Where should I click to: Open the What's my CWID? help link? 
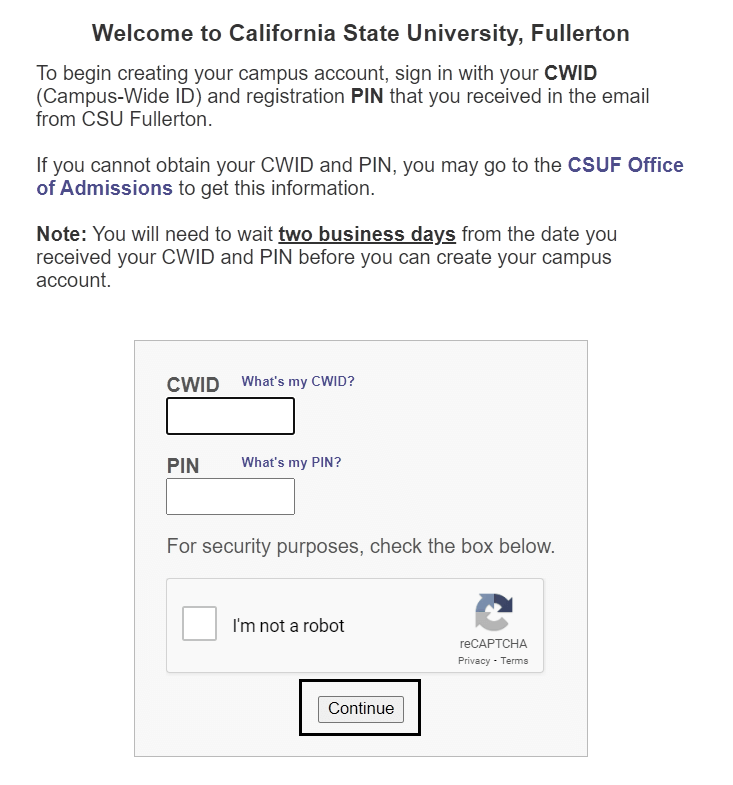point(298,381)
